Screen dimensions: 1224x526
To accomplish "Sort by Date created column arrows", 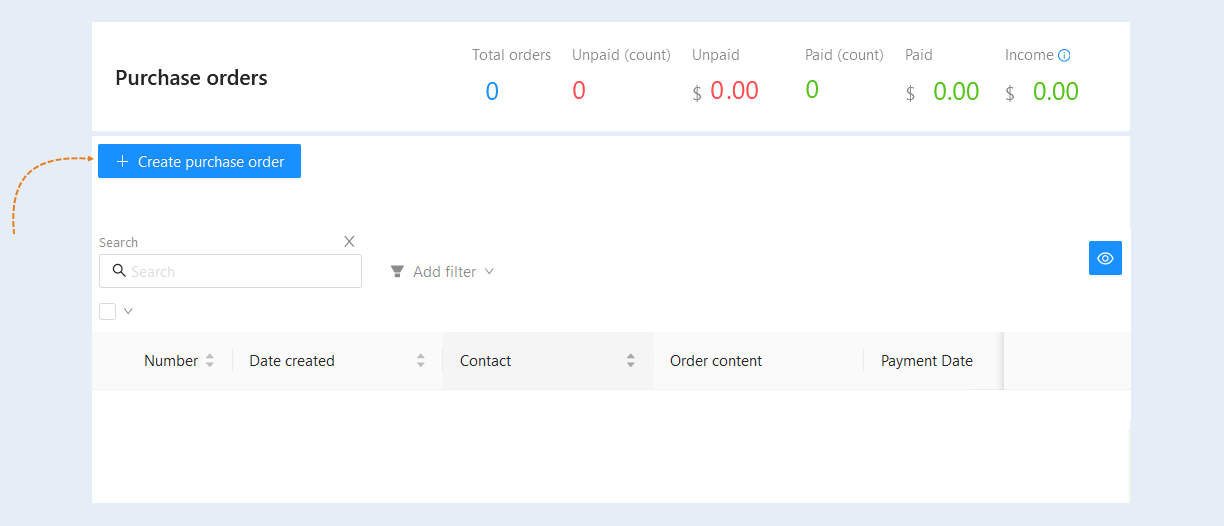I will coord(421,361).
